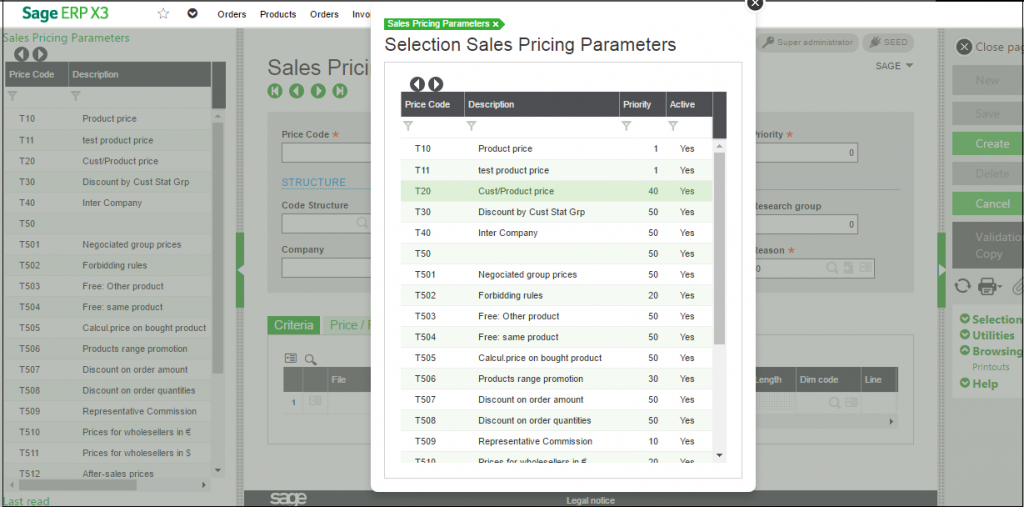Switch to the Criteria tab
The image size is (1024, 507).
tap(294, 325)
